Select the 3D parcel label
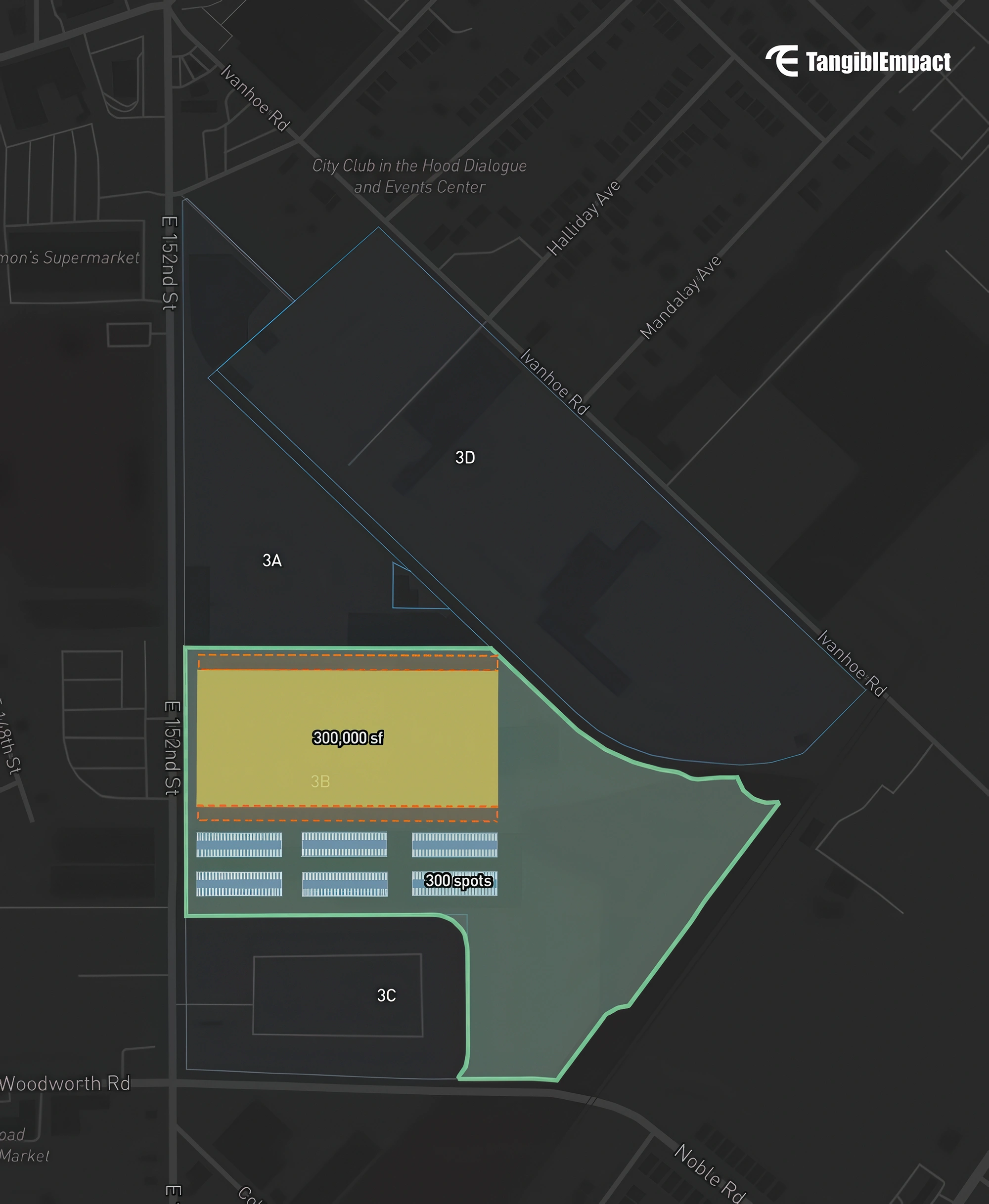Screen dimensions: 989x1204 coord(465,457)
